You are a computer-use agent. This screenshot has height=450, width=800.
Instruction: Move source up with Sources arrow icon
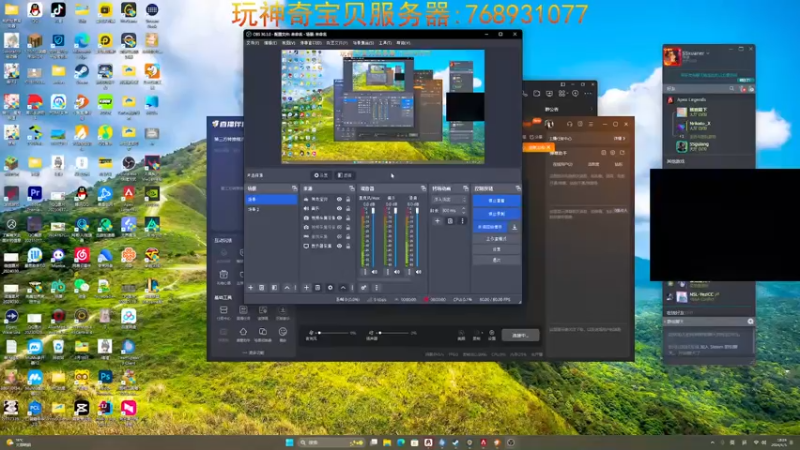[343, 288]
